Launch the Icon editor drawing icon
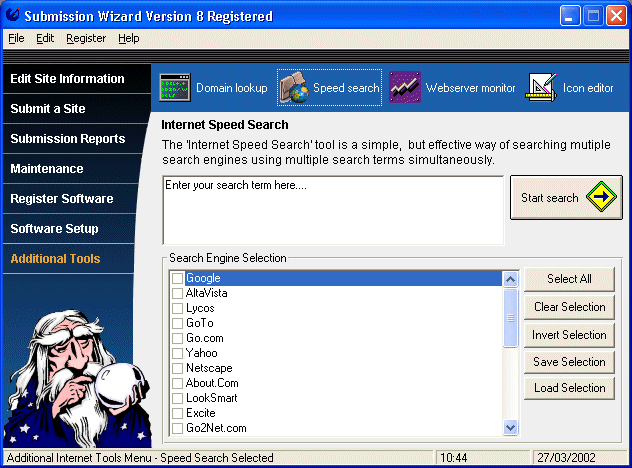 pyautogui.click(x=541, y=87)
